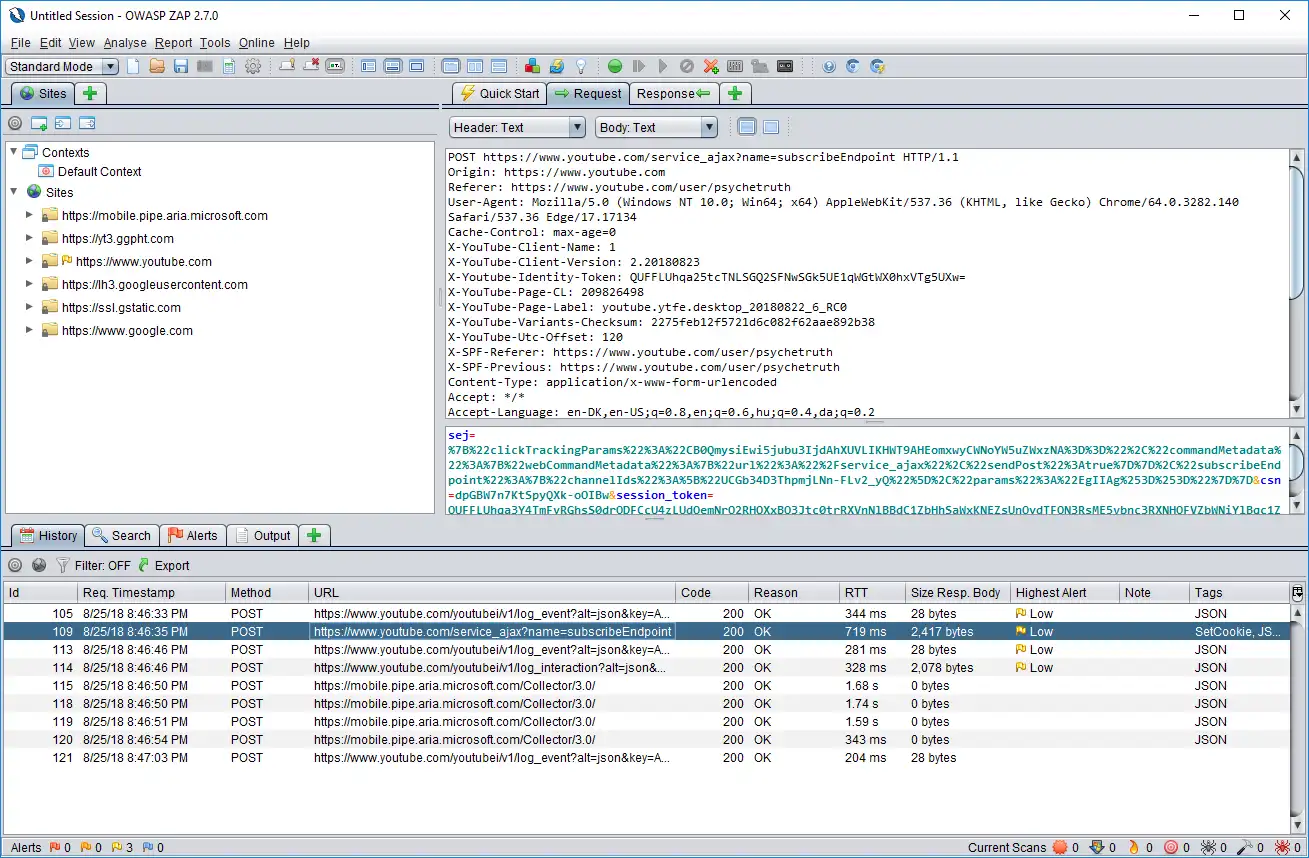
Task: Open Session Properties from toolbar
Action: 229,66
